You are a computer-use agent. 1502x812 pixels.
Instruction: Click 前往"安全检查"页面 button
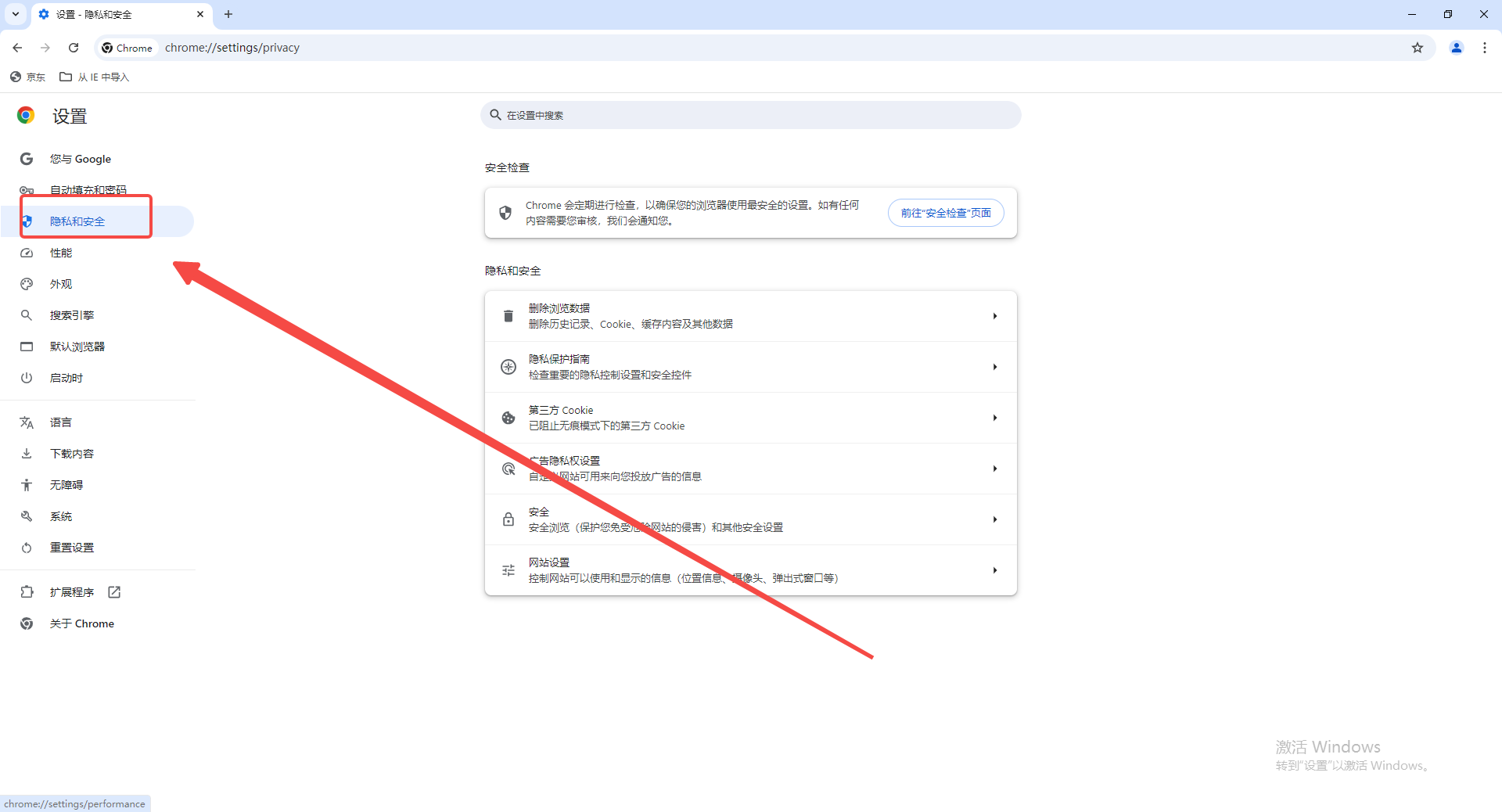(x=946, y=213)
